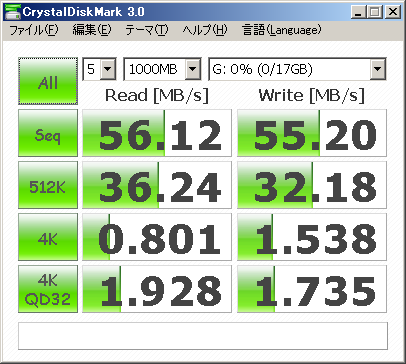Select the Seq write result 55.20

[312, 133]
